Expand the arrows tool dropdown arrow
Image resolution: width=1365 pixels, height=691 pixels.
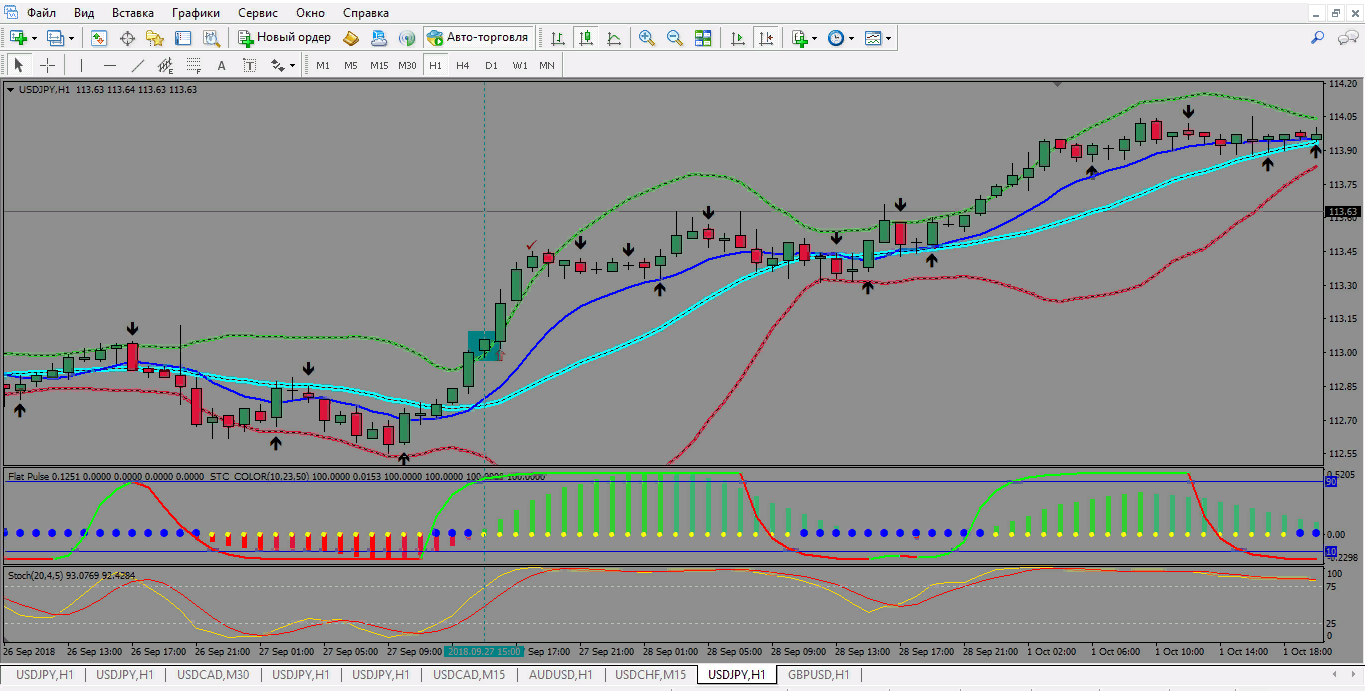coord(293,65)
